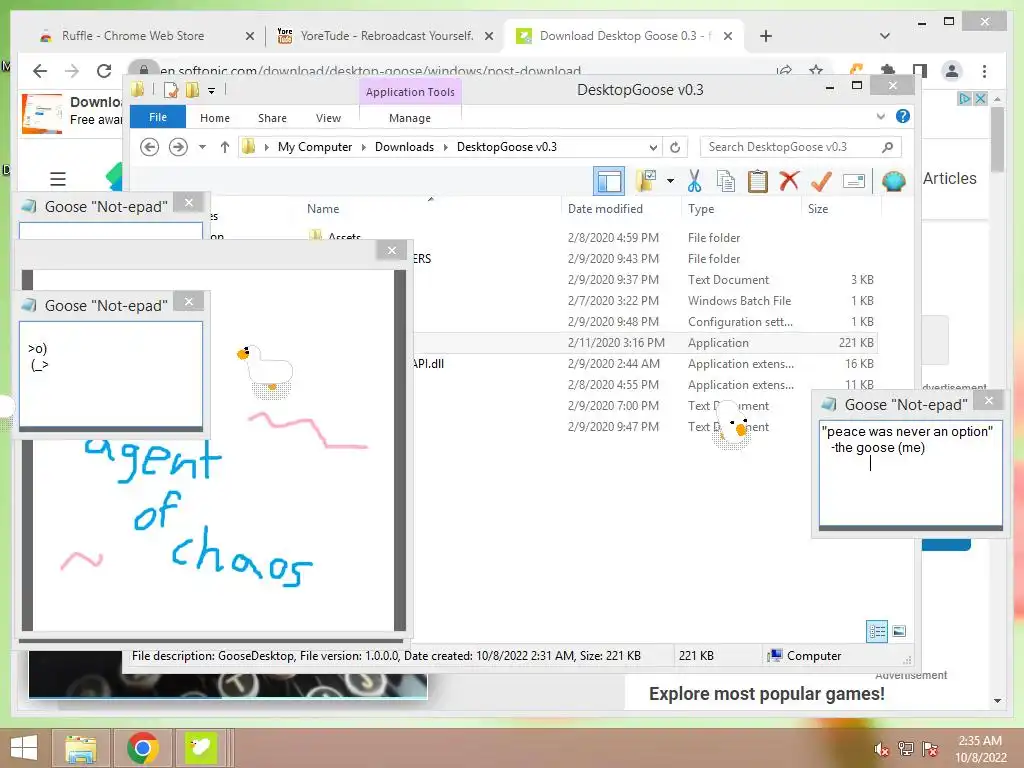The width and height of the screenshot is (1024, 768).
Task: Open the Home ribbon tab
Action: 215,118
